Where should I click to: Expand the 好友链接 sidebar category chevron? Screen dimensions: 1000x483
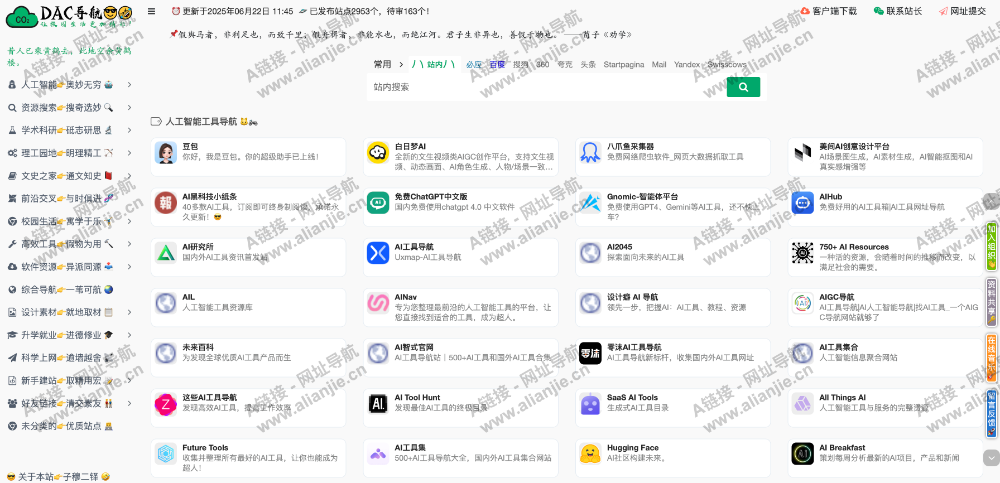pos(129,403)
